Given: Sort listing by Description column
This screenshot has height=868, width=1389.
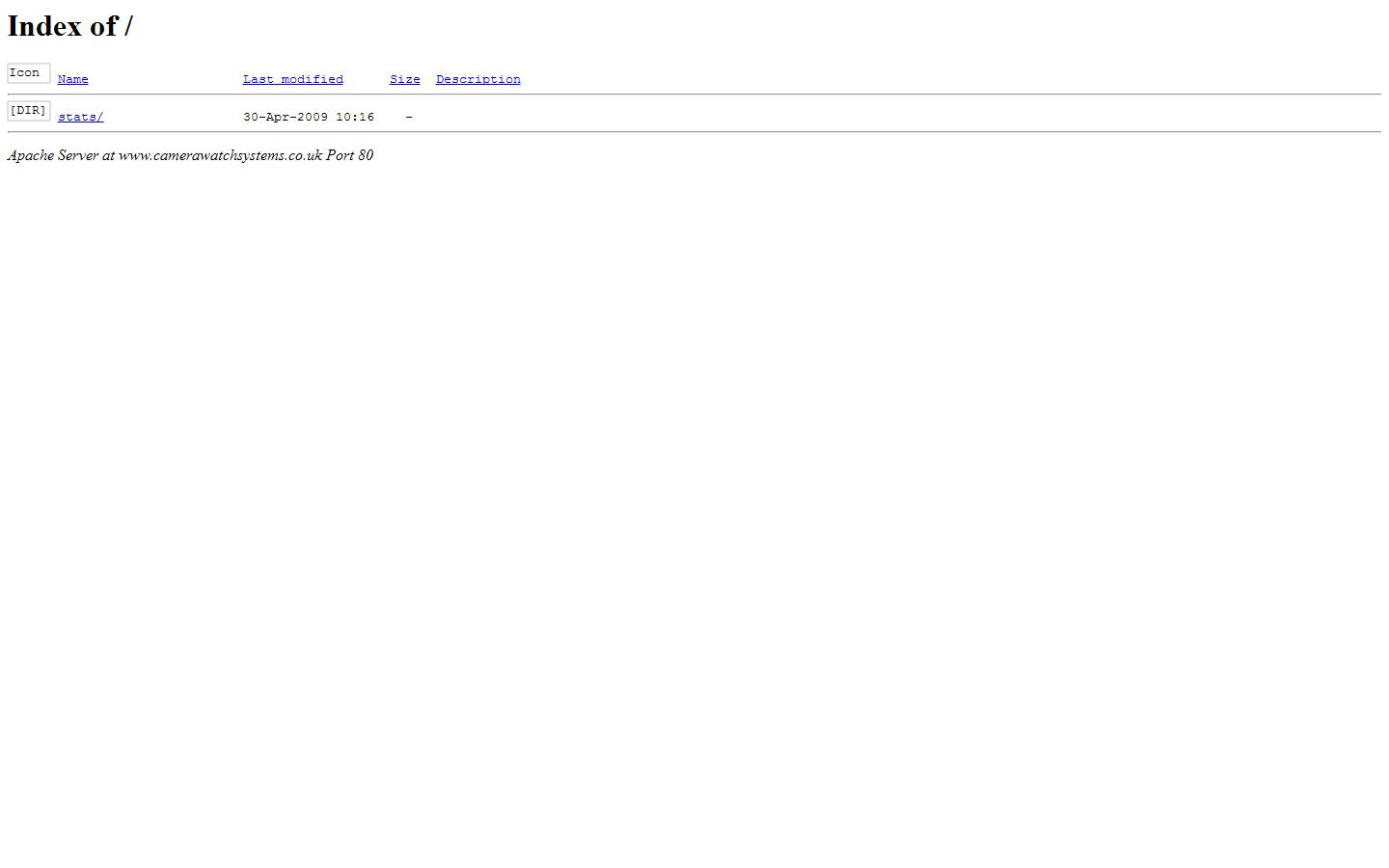Looking at the screenshot, I should tap(477, 79).
